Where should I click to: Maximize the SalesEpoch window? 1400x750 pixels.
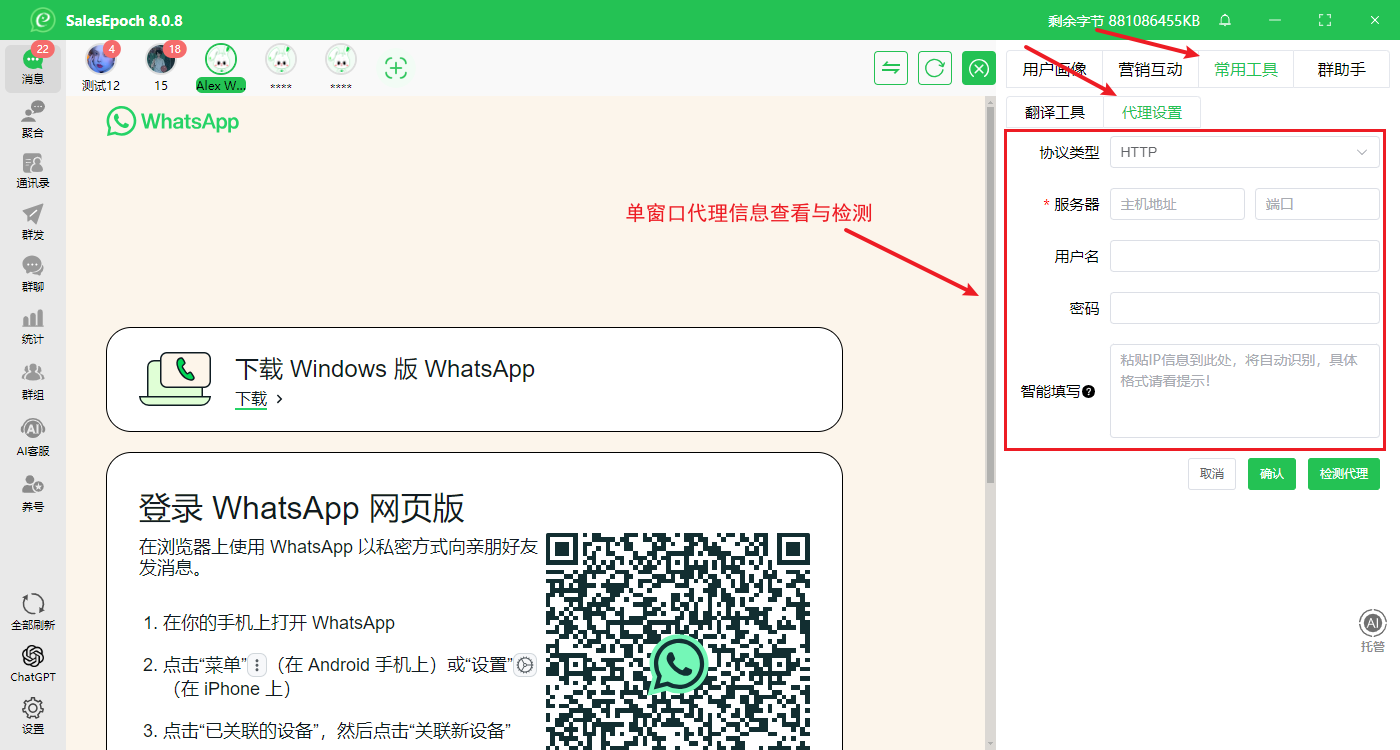click(x=1325, y=20)
